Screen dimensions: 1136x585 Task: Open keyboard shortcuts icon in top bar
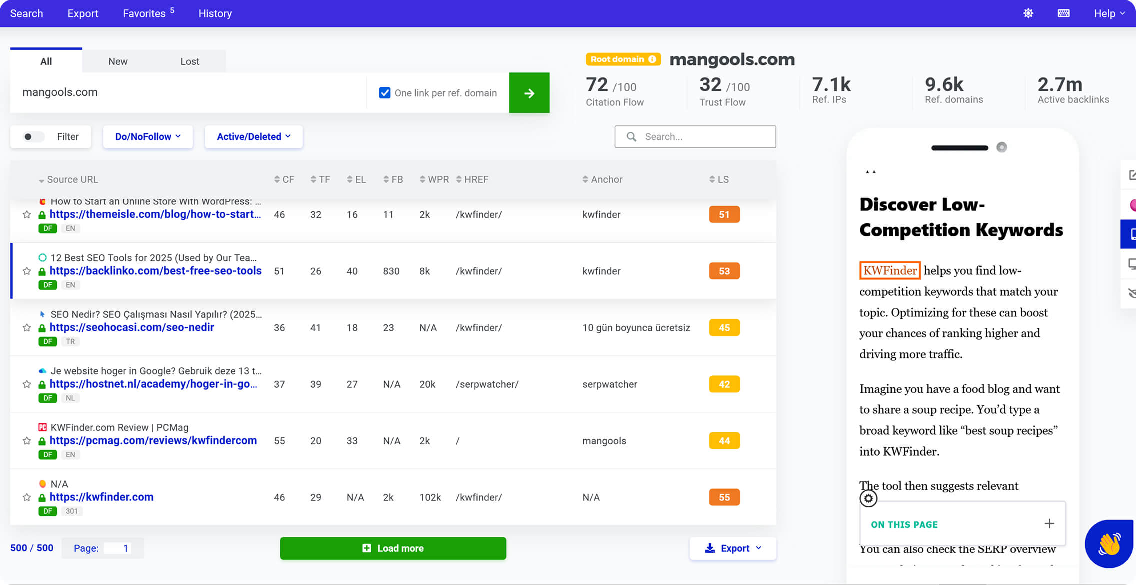(x=1063, y=13)
